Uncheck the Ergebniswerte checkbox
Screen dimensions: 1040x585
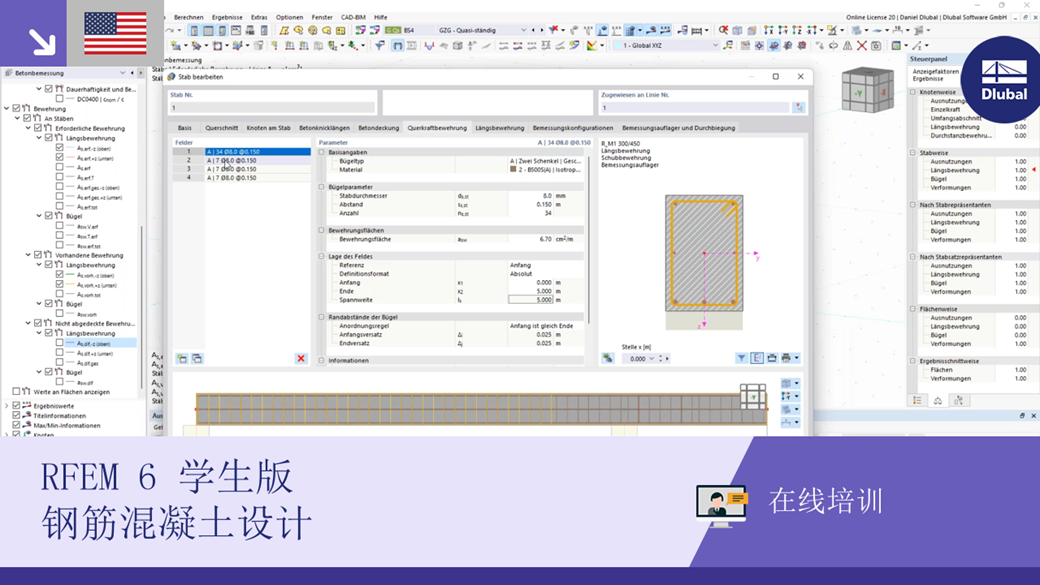click(17, 405)
